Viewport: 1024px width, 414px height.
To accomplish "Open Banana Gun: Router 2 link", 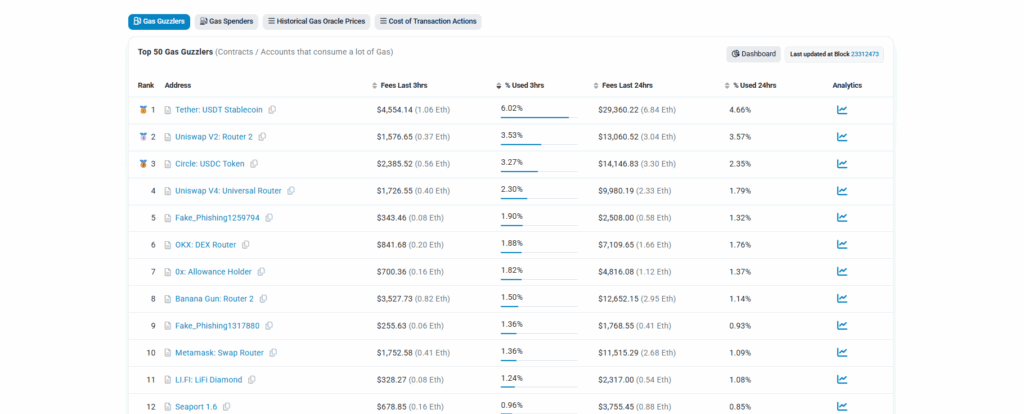I will pyautogui.click(x=214, y=298).
